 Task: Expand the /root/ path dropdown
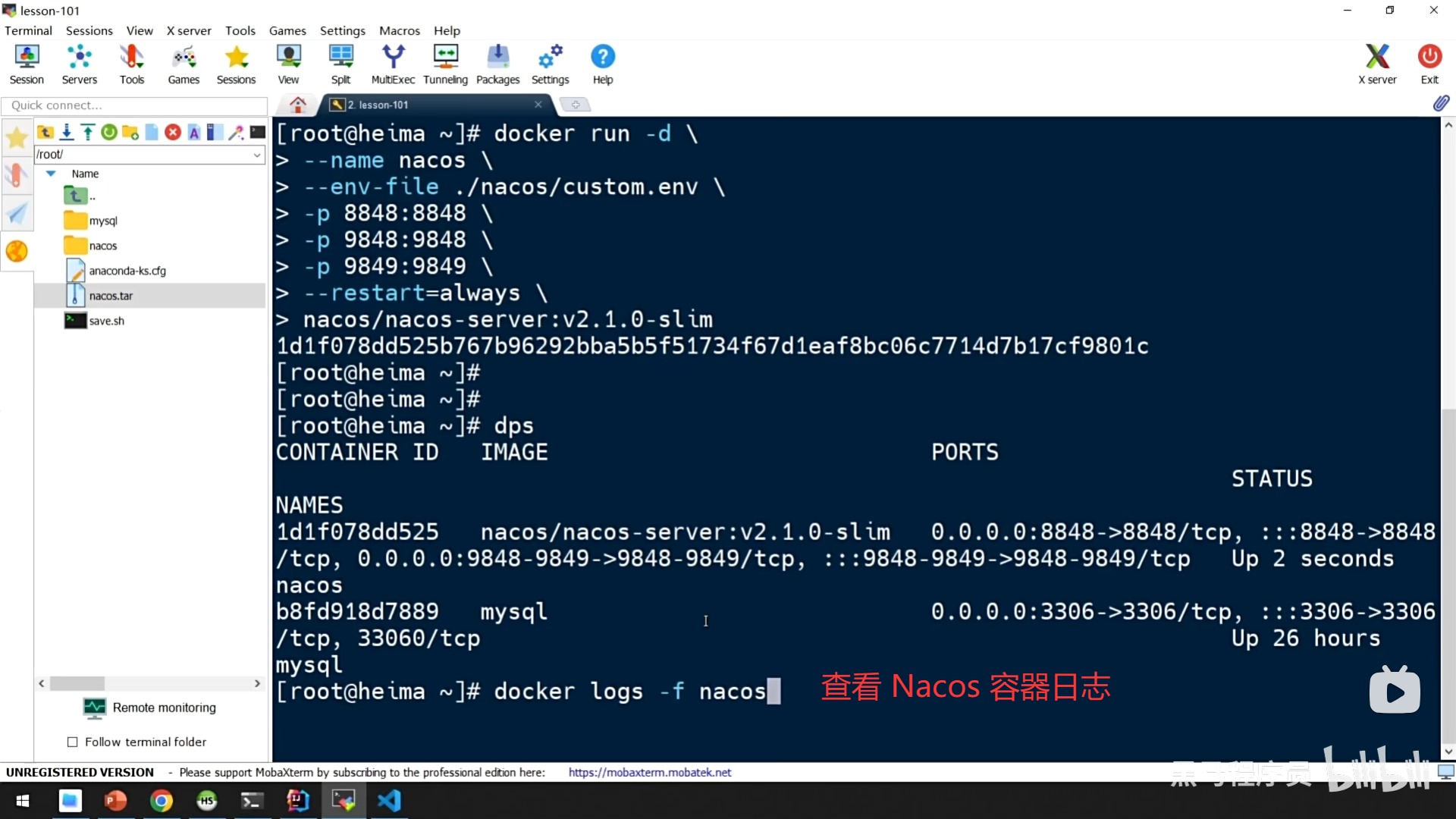257,155
